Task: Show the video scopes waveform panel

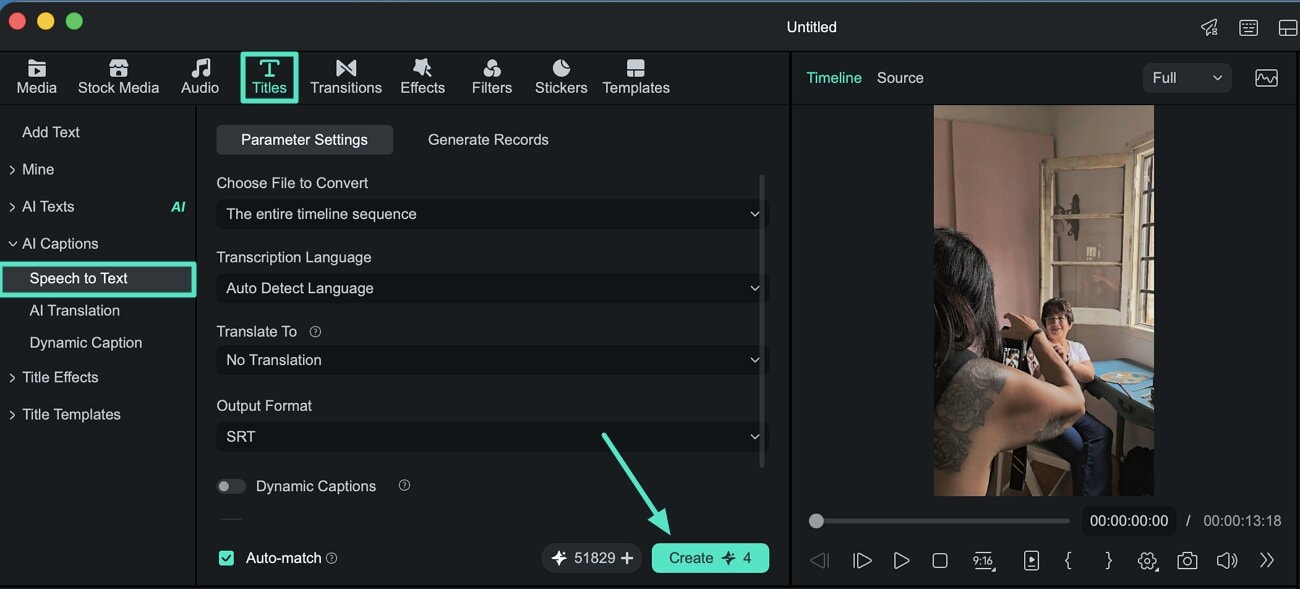Action: pos(1266,78)
